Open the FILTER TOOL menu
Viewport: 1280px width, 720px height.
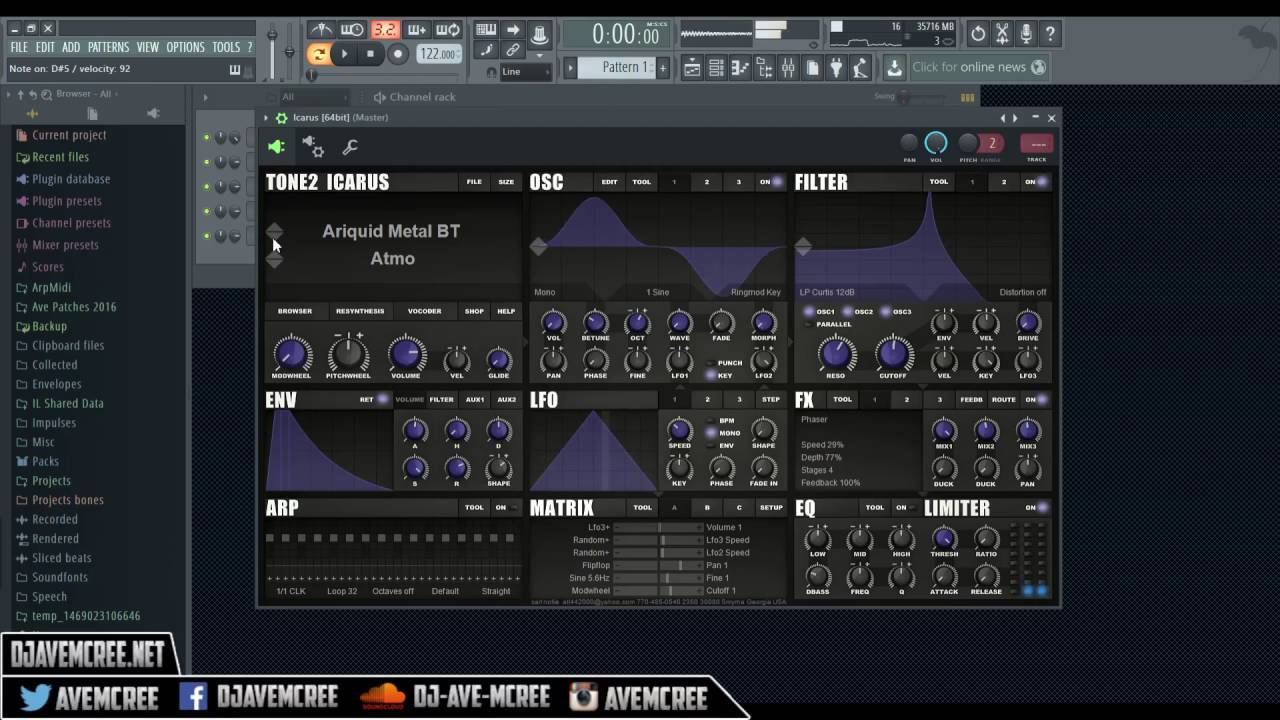coord(938,182)
